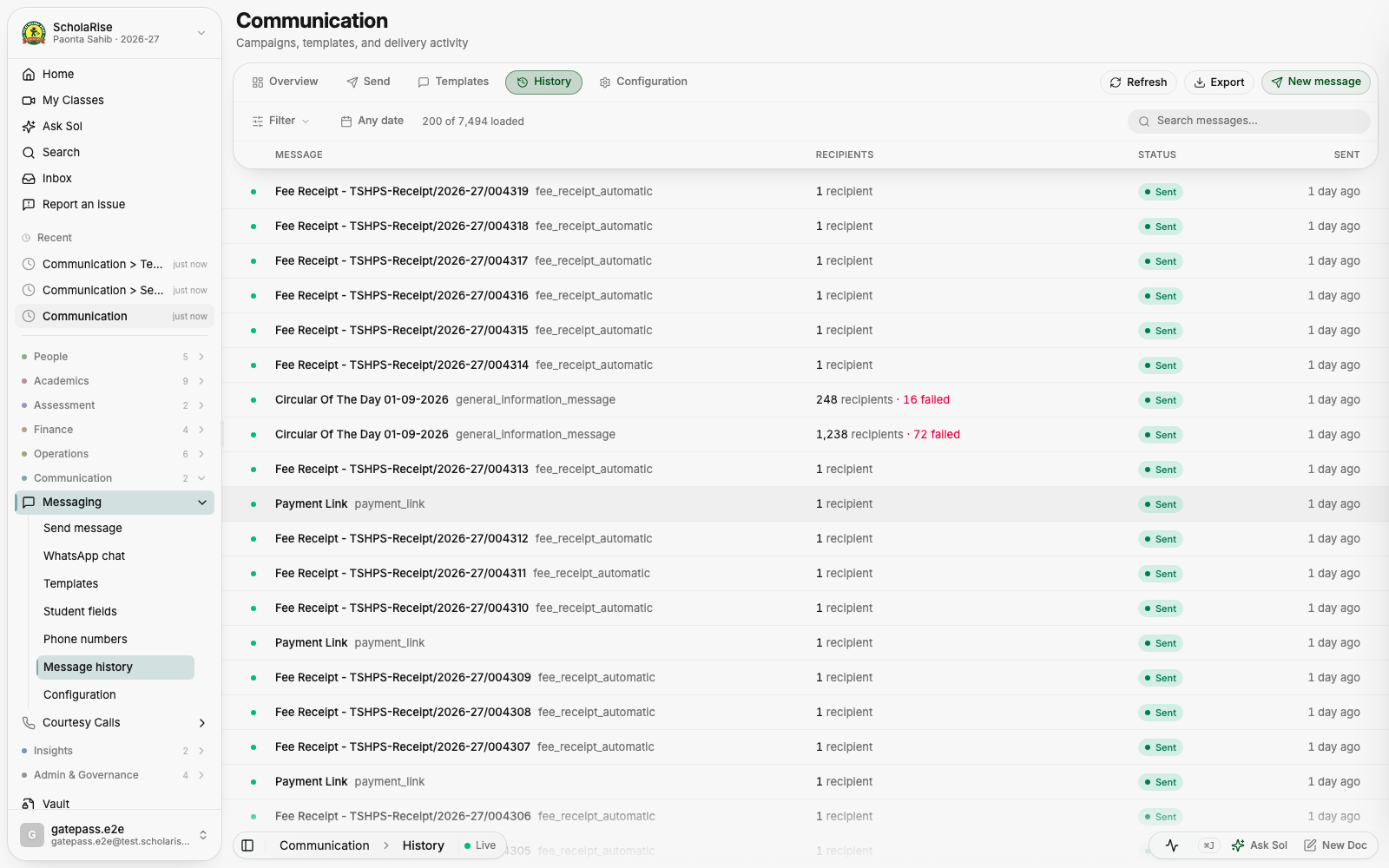Expand the Finance section
This screenshot has width=1389, height=868.
[115, 430]
